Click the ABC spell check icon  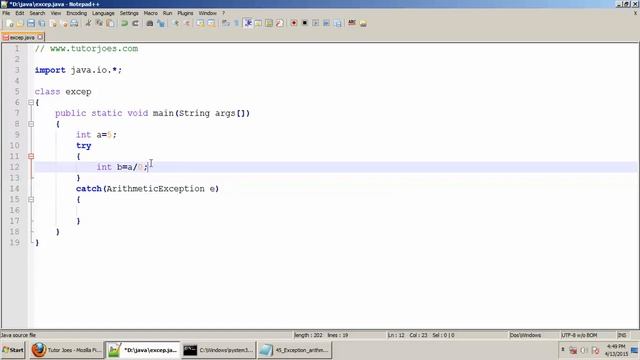pos(351,23)
